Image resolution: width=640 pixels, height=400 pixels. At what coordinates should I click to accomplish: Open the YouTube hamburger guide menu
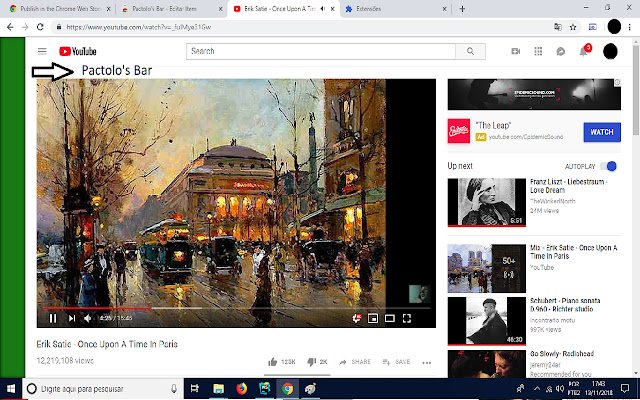click(x=42, y=51)
